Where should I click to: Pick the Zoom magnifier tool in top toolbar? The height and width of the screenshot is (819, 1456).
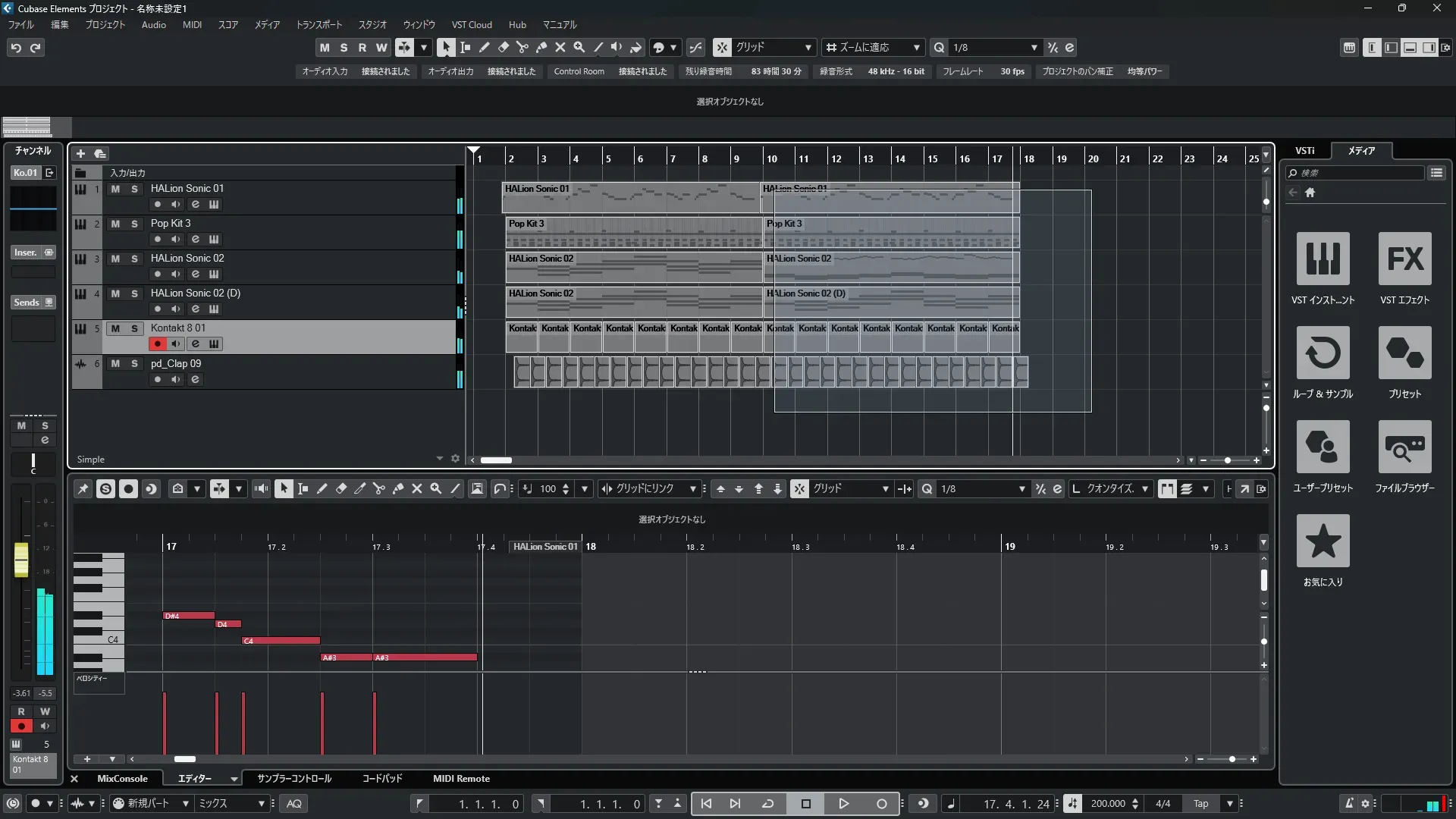pyautogui.click(x=579, y=47)
